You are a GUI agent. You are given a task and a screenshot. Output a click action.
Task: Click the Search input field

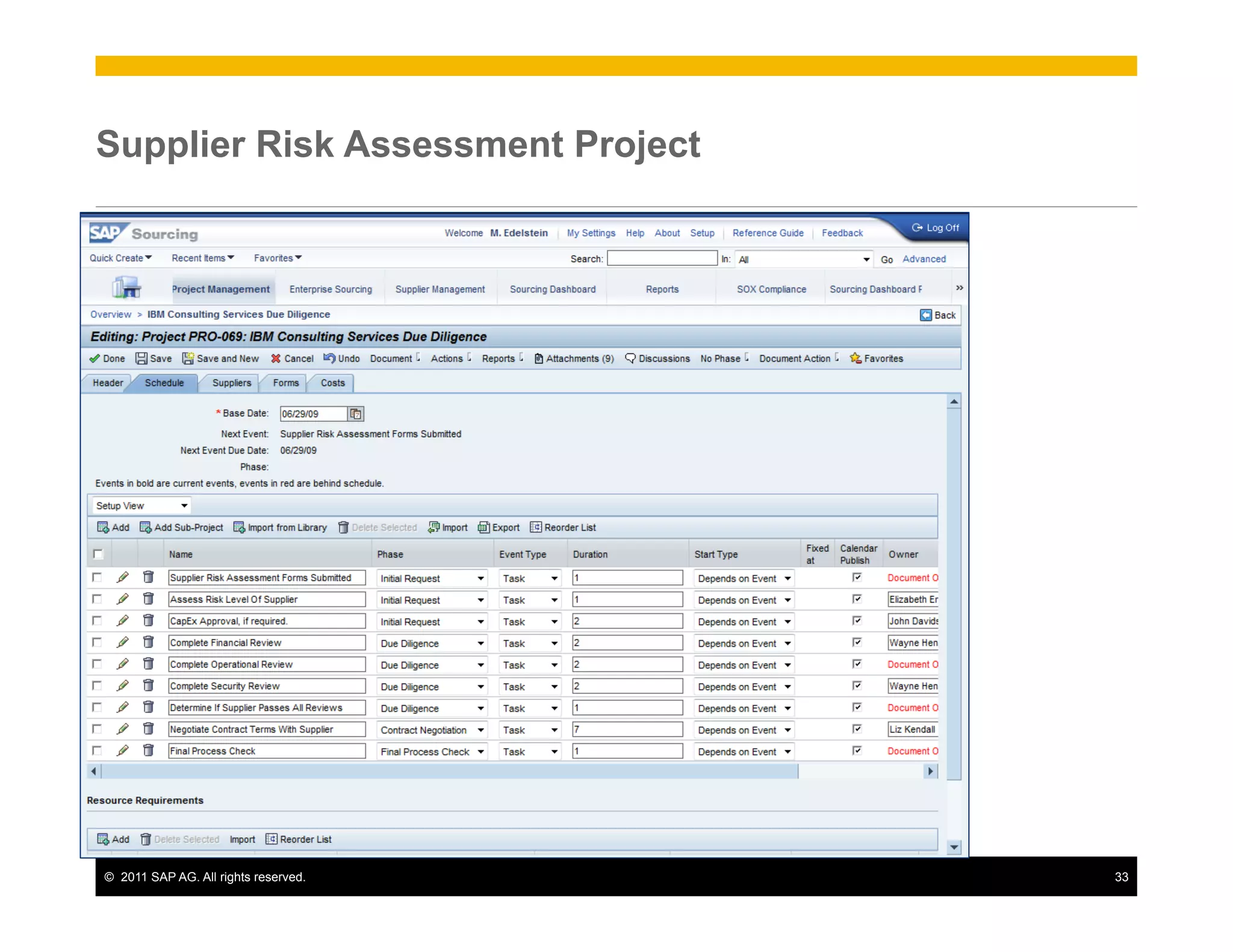[662, 259]
